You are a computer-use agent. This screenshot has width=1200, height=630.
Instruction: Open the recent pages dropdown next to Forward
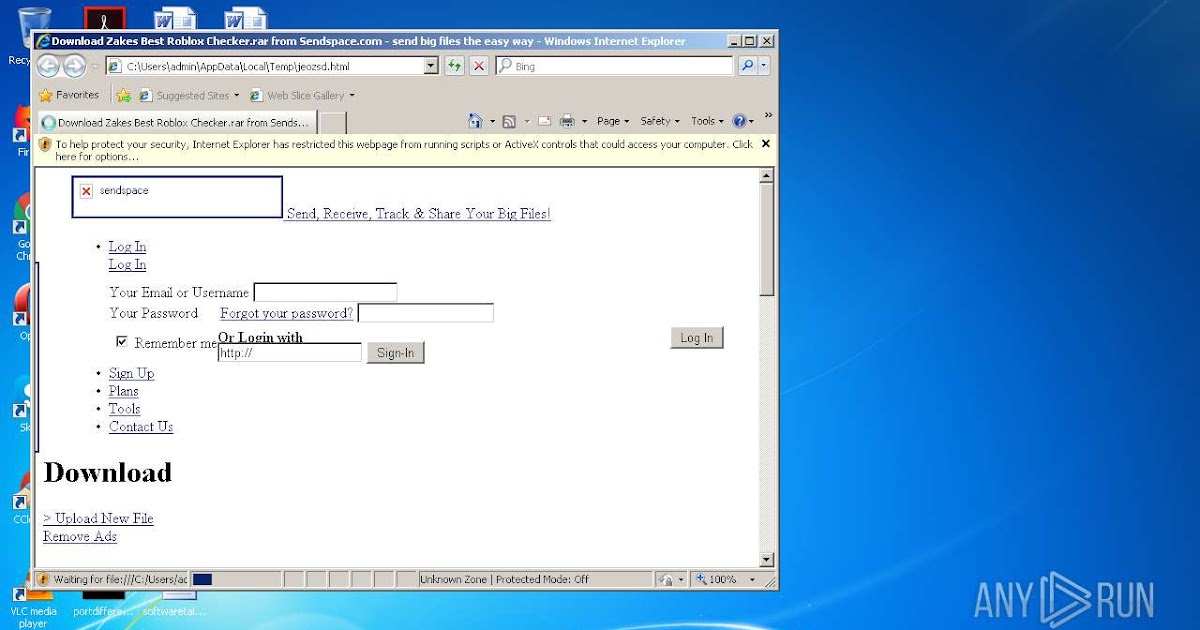(x=95, y=67)
